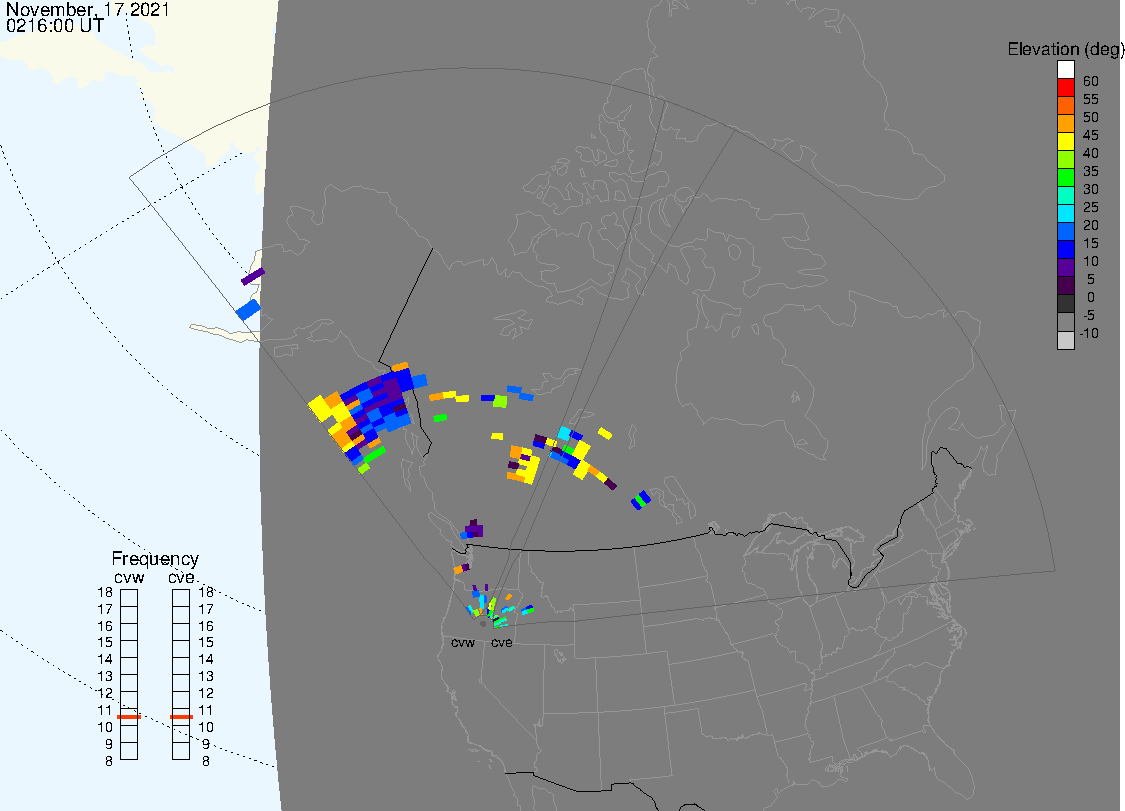This screenshot has width=1125, height=811.
Task: Click the light gray swatch below -10
Action: pos(1065,340)
